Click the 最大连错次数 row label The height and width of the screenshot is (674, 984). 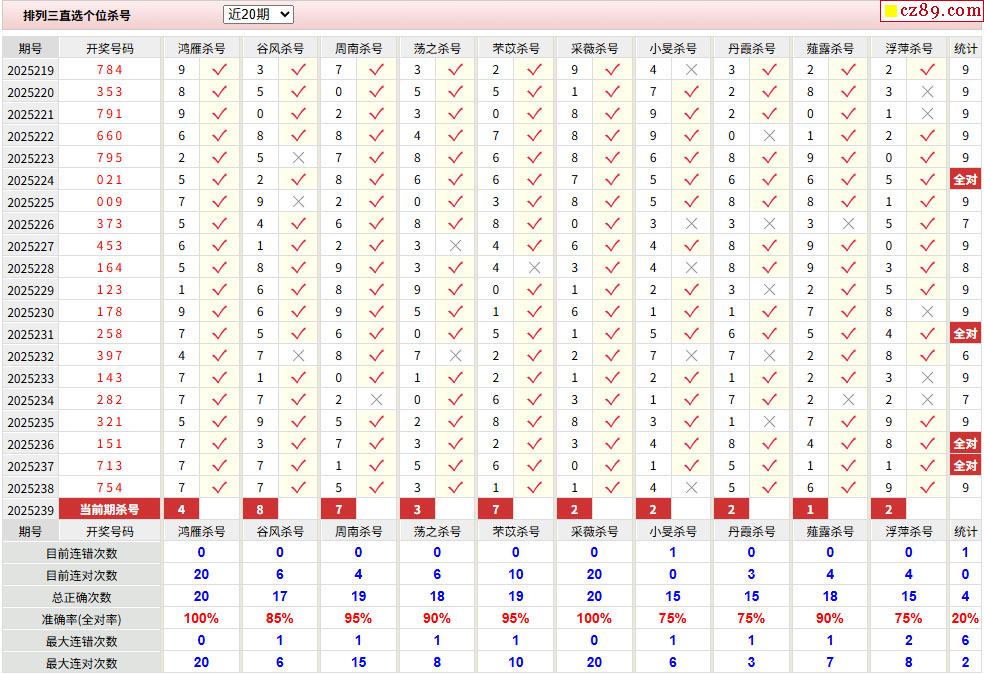click(82, 641)
